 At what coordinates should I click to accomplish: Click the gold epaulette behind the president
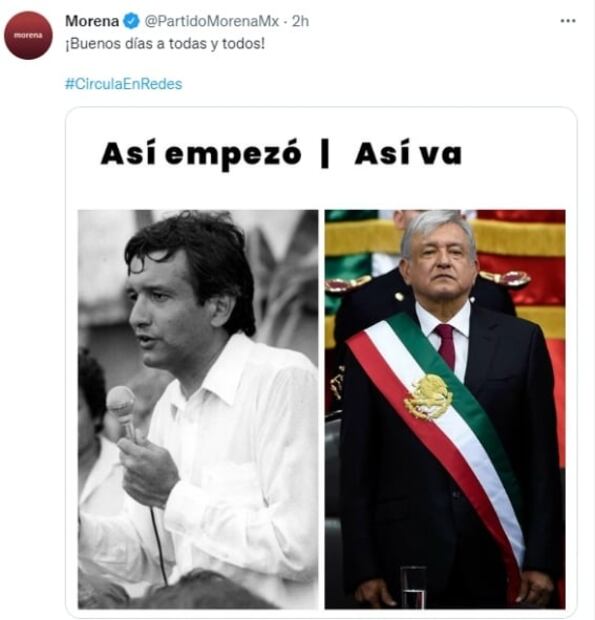tap(504, 278)
